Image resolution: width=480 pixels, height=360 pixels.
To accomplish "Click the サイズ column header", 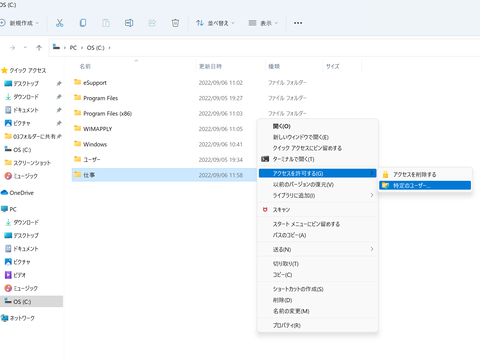I will point(333,66).
